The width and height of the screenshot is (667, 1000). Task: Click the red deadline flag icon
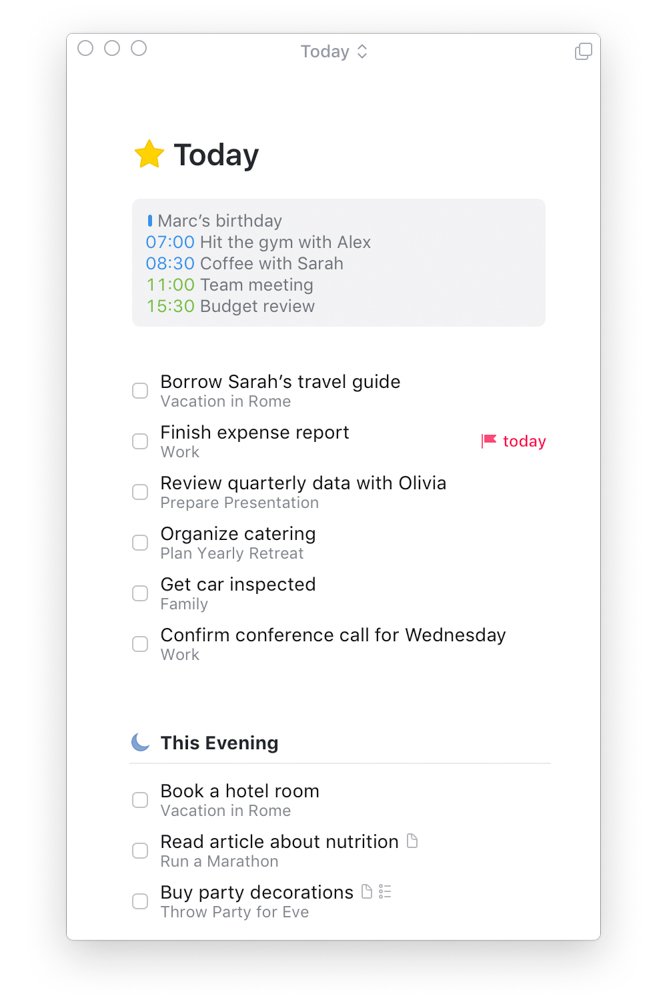tap(488, 441)
